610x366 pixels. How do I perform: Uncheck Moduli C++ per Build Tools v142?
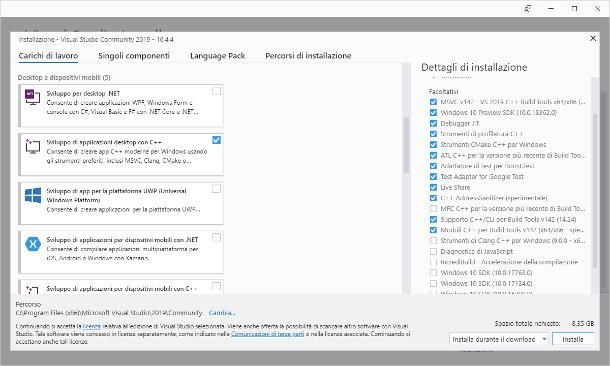[433, 230]
